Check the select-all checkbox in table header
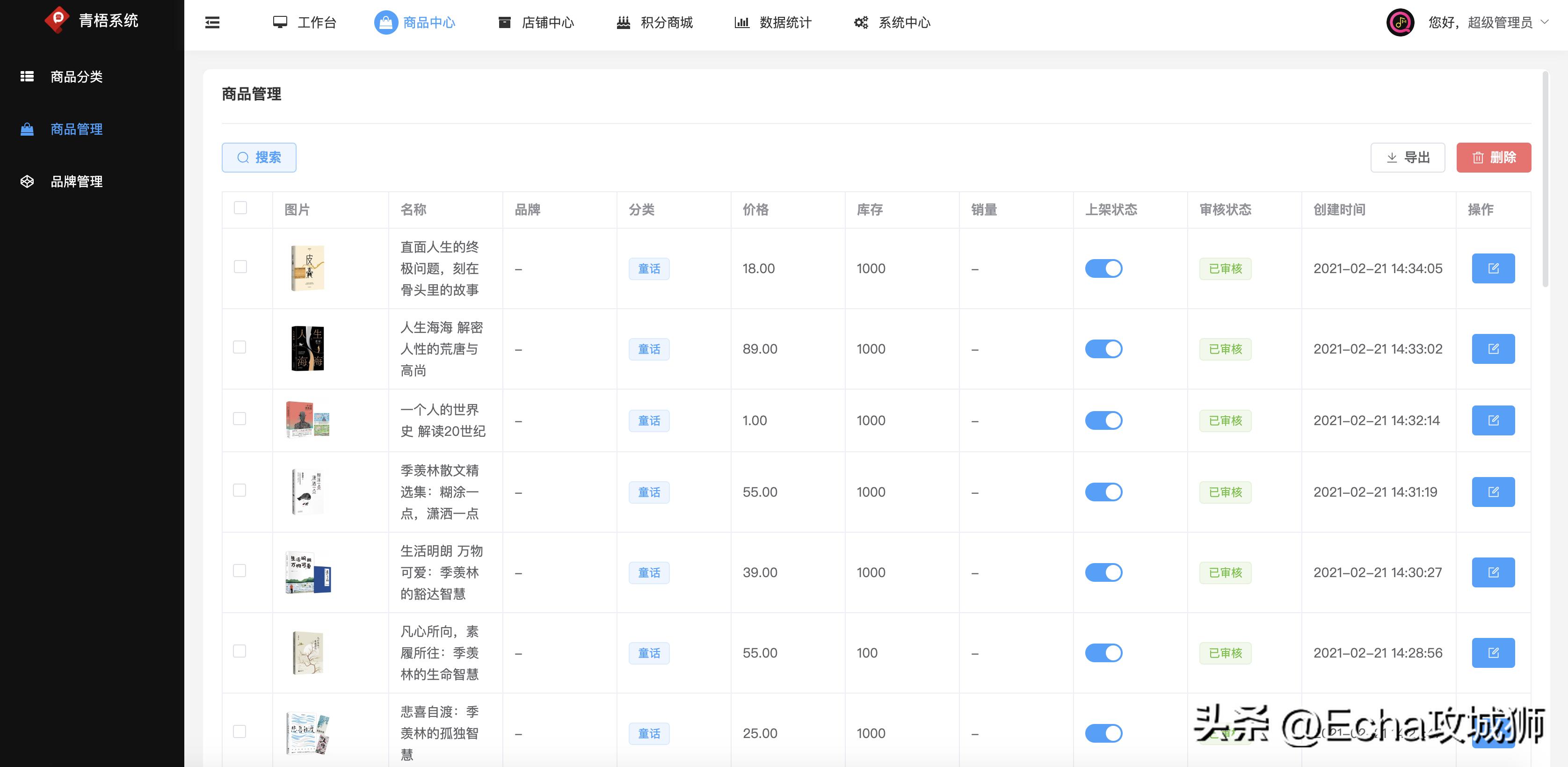The image size is (1568, 767). [x=240, y=208]
